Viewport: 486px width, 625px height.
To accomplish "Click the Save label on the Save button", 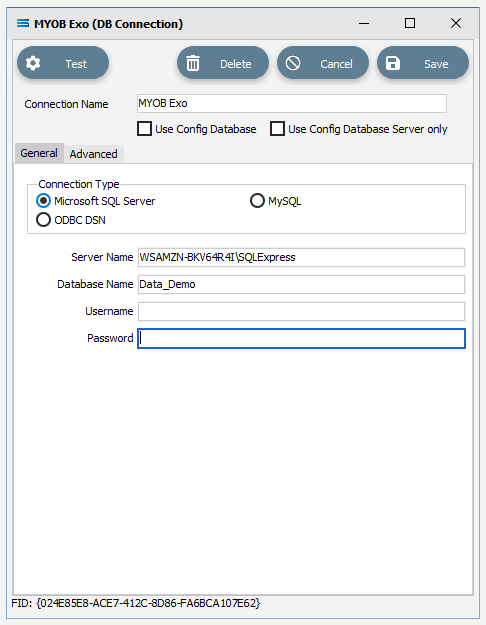I will (436, 64).
